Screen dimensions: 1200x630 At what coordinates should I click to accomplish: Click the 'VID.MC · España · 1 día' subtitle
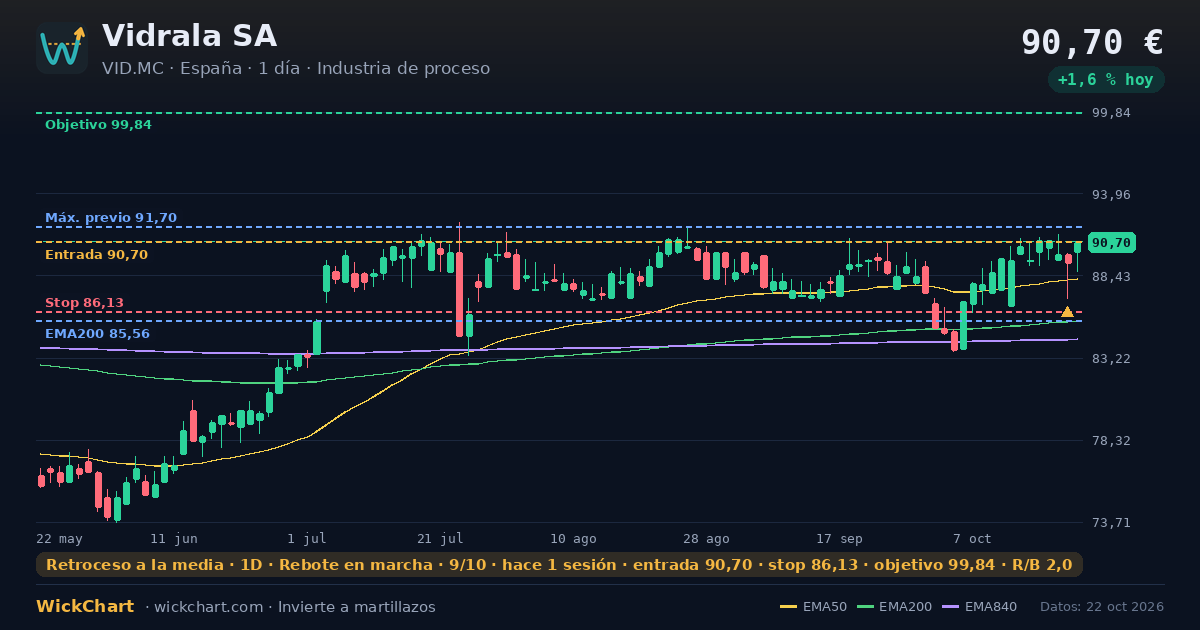pyautogui.click(x=200, y=68)
